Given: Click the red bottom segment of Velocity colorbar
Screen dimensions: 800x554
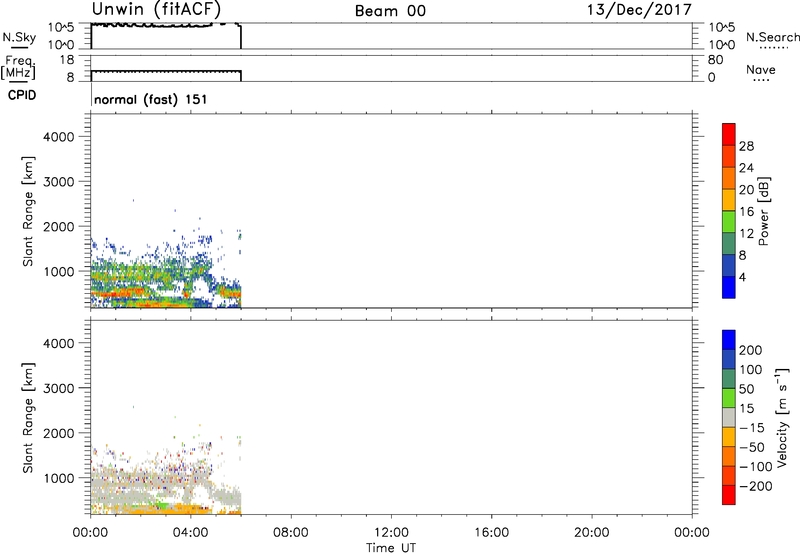Looking at the screenshot, I should click(x=729, y=495).
